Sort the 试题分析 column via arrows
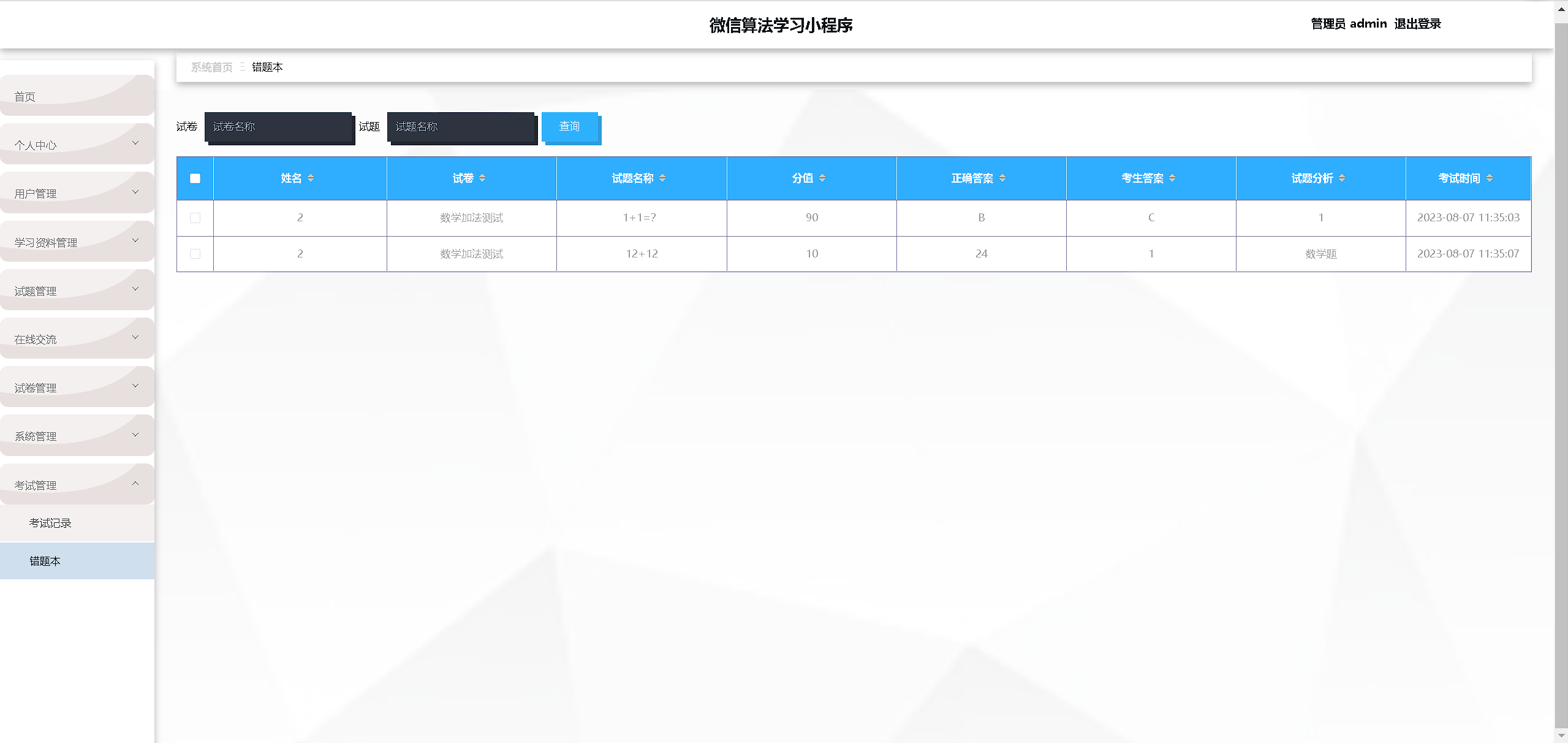Image resolution: width=1568 pixels, height=743 pixels. [1342, 178]
